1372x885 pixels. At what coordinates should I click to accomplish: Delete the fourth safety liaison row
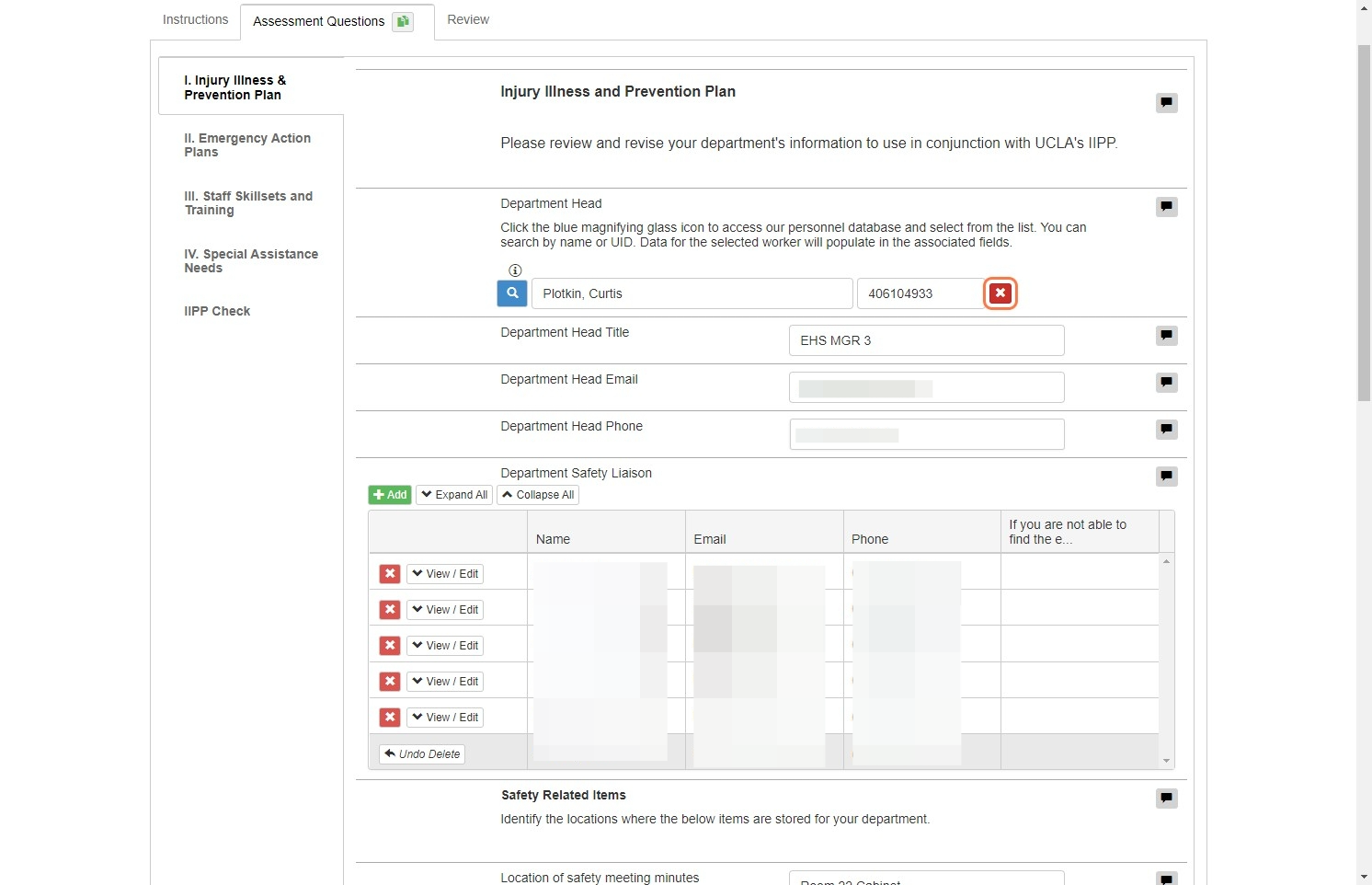(390, 682)
